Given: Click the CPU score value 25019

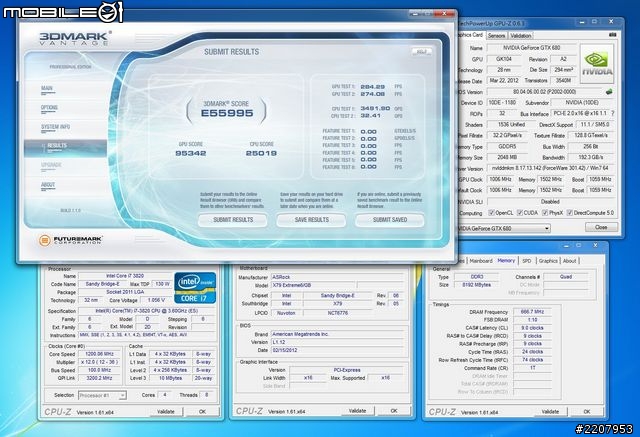Looking at the screenshot, I should (261, 153).
